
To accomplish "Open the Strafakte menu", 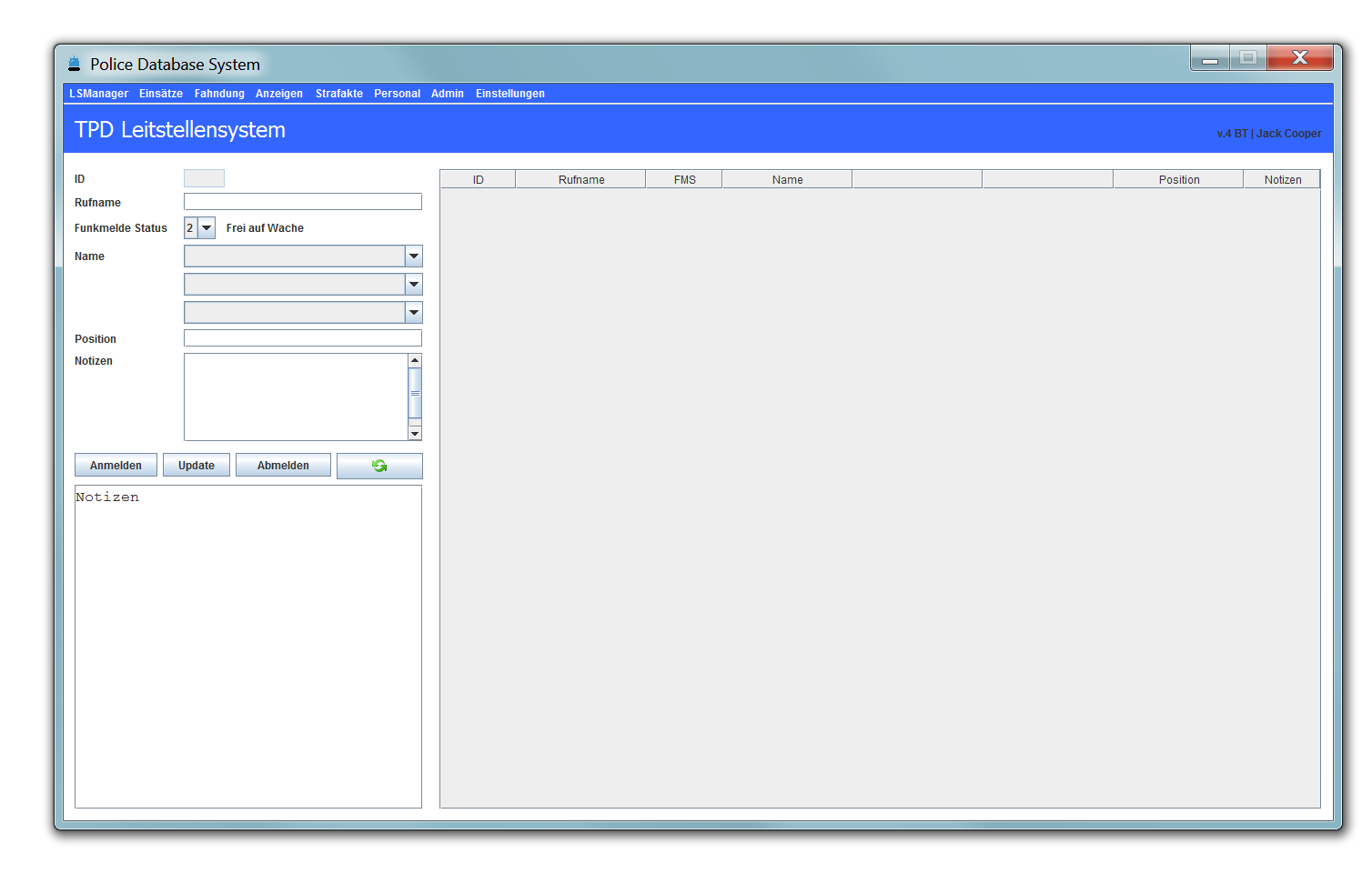I will tap(338, 94).
